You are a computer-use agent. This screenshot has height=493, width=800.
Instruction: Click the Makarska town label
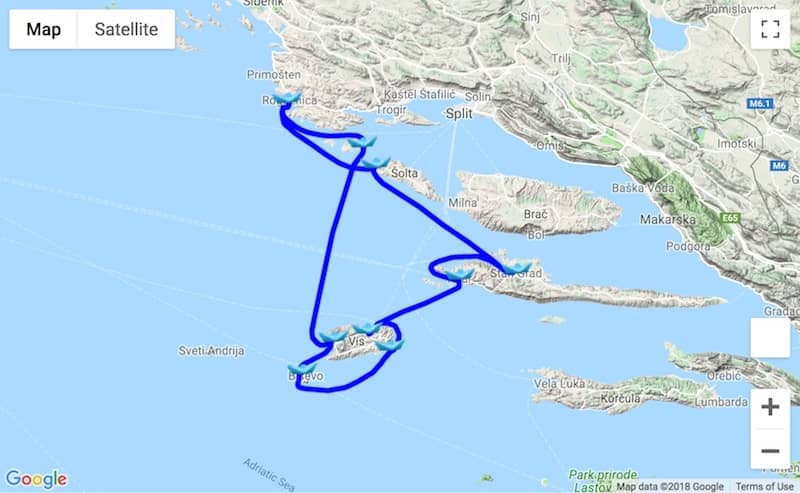(x=667, y=219)
